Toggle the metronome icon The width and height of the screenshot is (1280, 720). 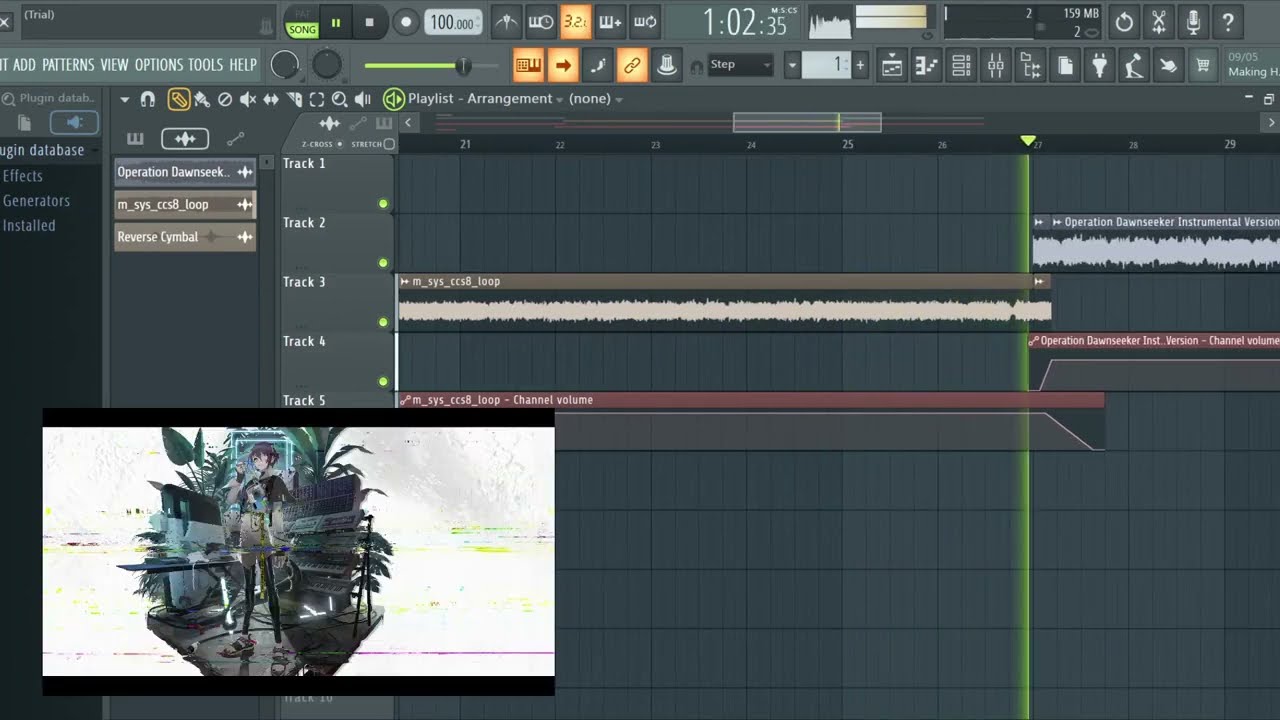tap(507, 21)
